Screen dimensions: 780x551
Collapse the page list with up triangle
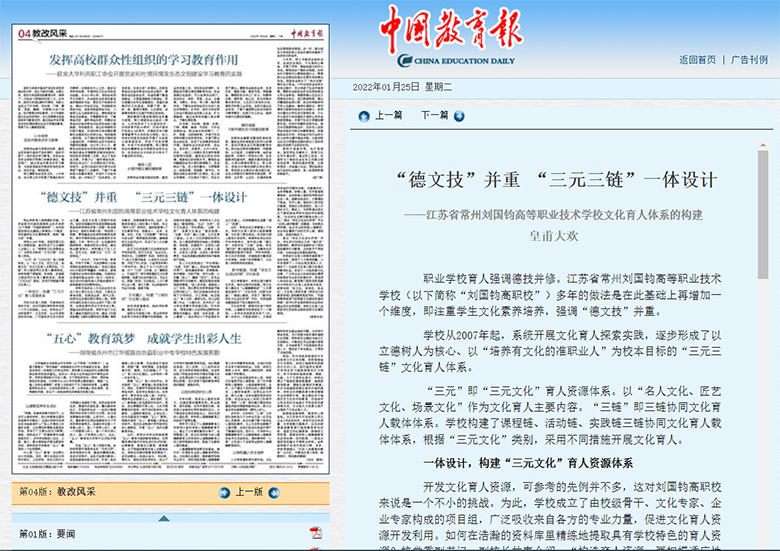pos(164,518)
